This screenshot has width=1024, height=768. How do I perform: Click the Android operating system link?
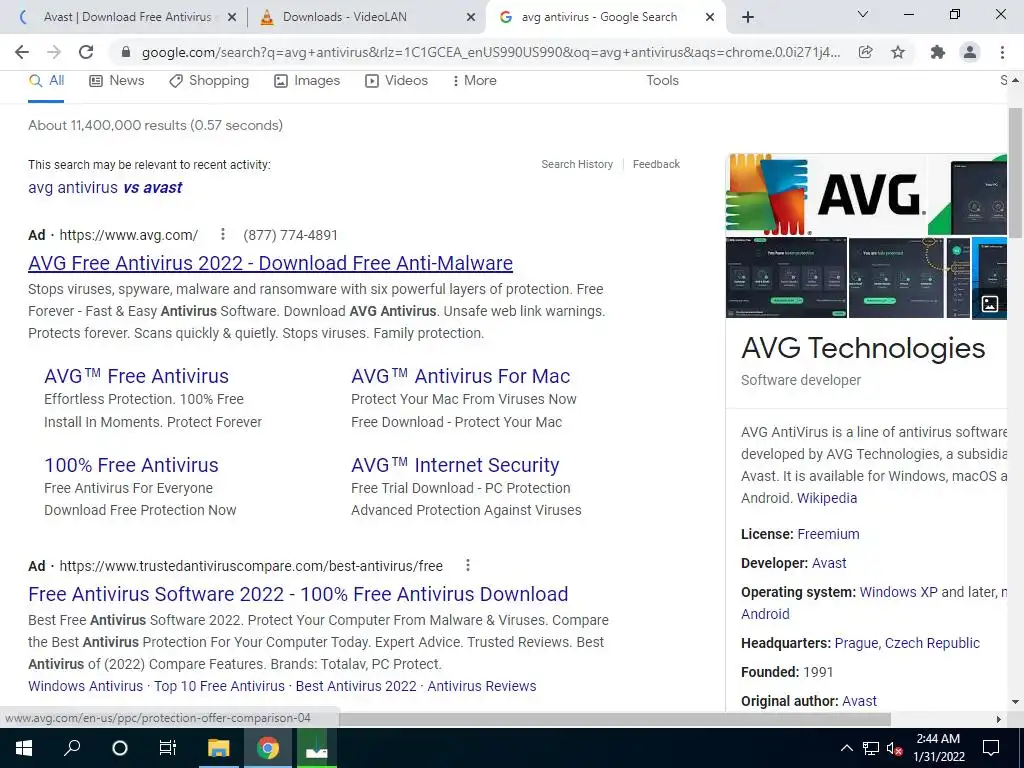tap(765, 615)
